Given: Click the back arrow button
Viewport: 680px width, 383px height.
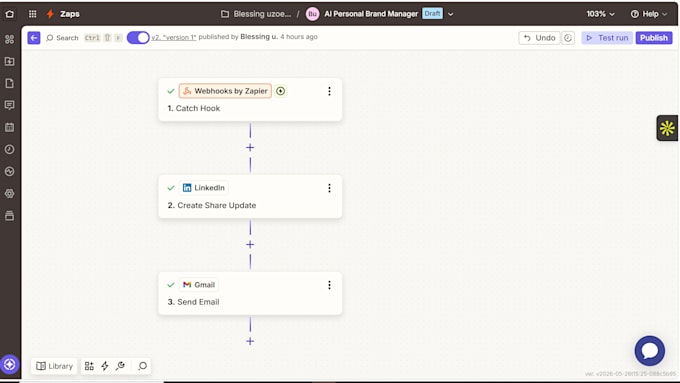Looking at the screenshot, I should point(34,38).
